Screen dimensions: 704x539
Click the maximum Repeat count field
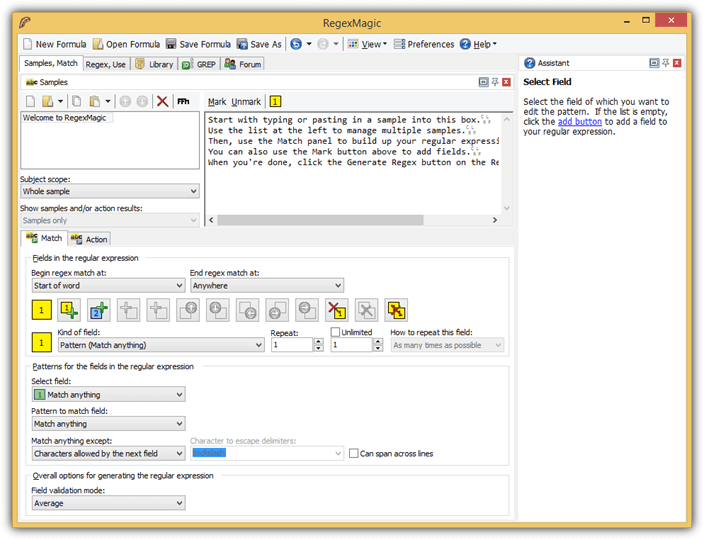point(352,345)
